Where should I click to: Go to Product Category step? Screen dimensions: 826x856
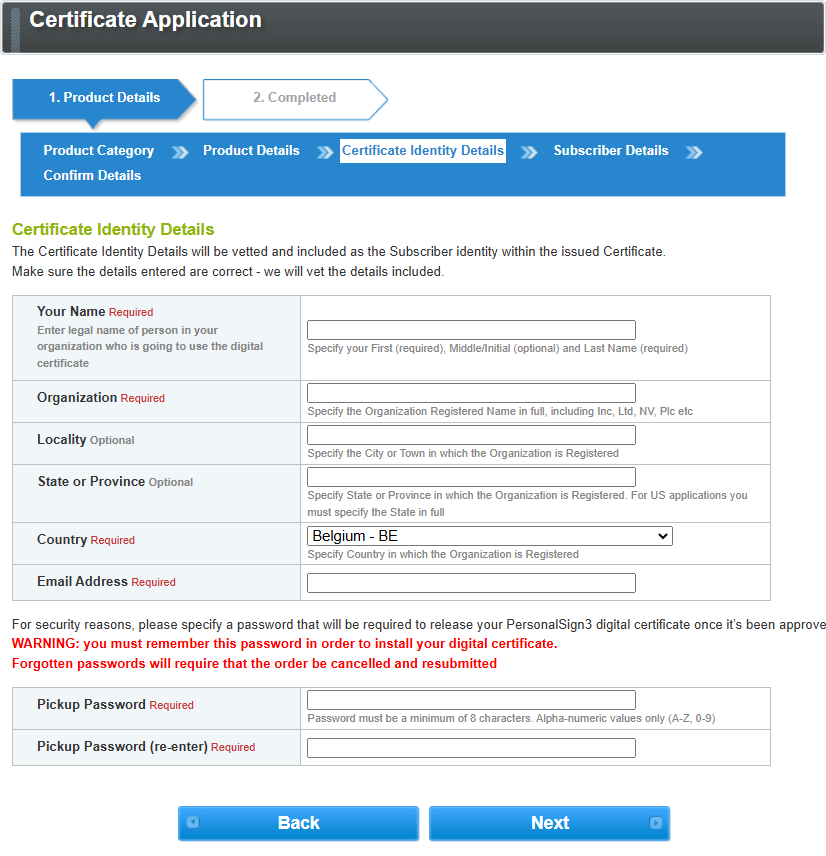pos(98,151)
